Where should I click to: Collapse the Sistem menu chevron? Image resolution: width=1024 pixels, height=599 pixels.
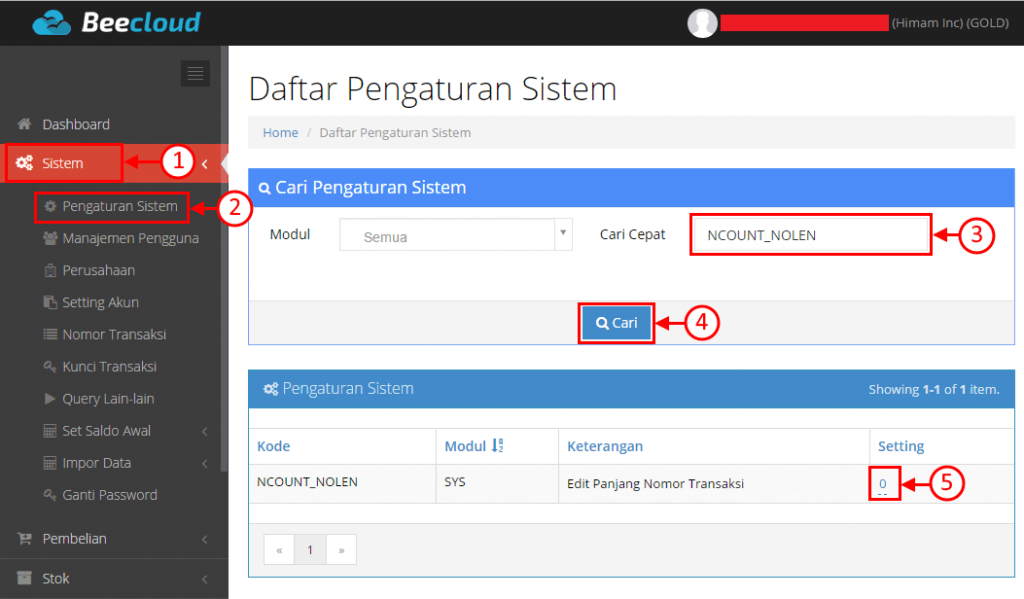tap(204, 163)
